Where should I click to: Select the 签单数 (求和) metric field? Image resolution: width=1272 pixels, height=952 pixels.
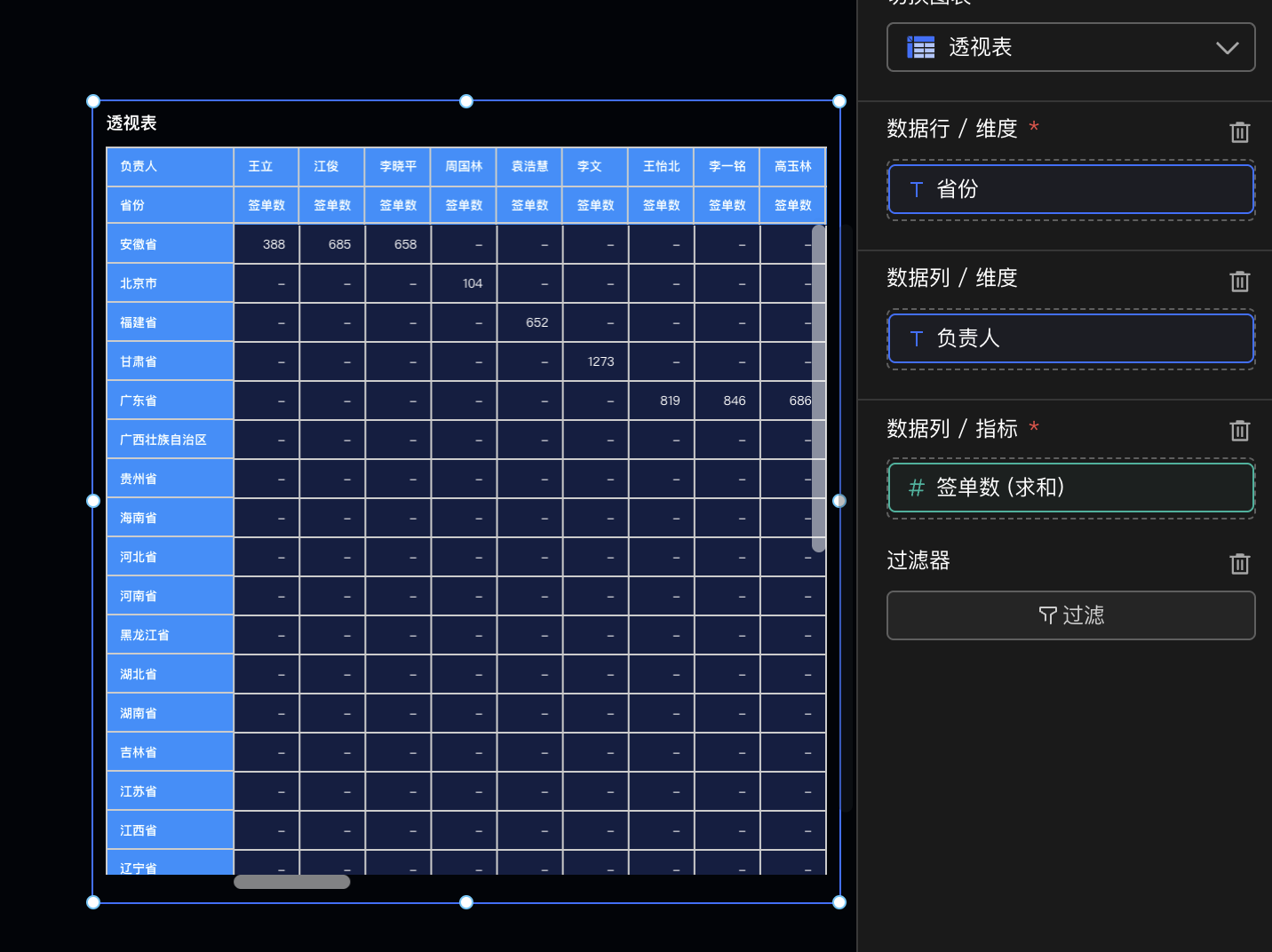[x=1070, y=488]
